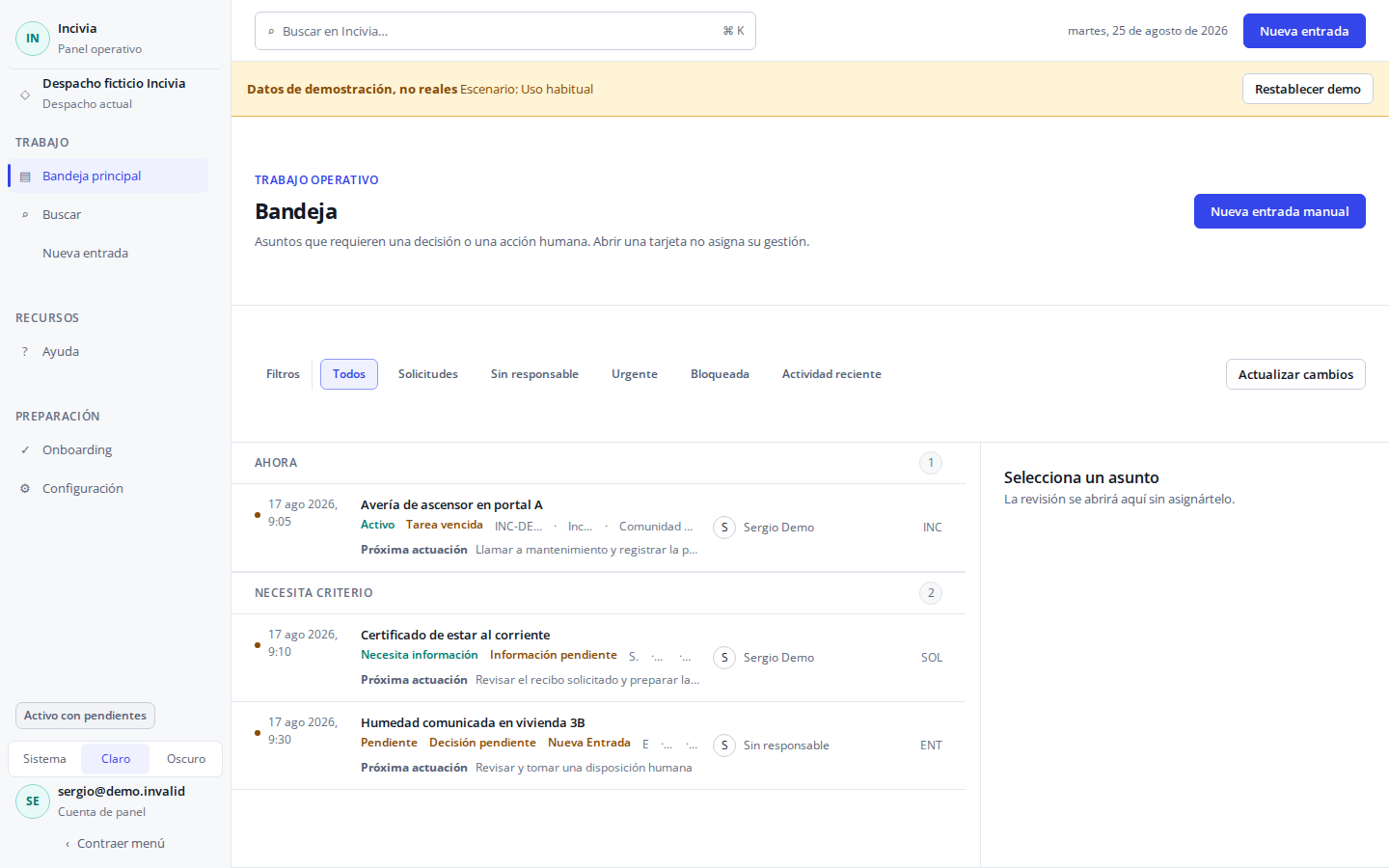This screenshot has width=1389, height=868.
Task: Switch theme to Oscuro
Action: coord(186,759)
